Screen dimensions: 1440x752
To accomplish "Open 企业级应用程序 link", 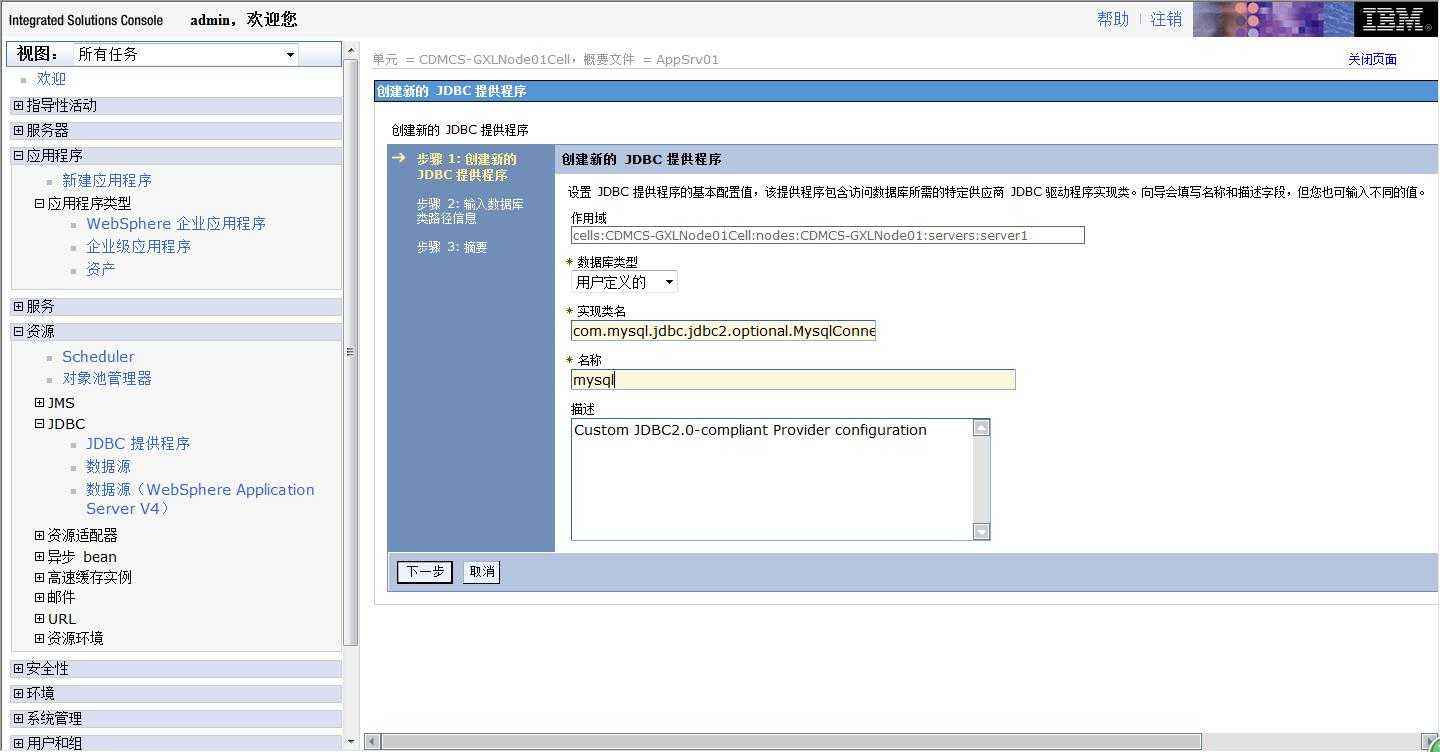I will [x=138, y=247].
